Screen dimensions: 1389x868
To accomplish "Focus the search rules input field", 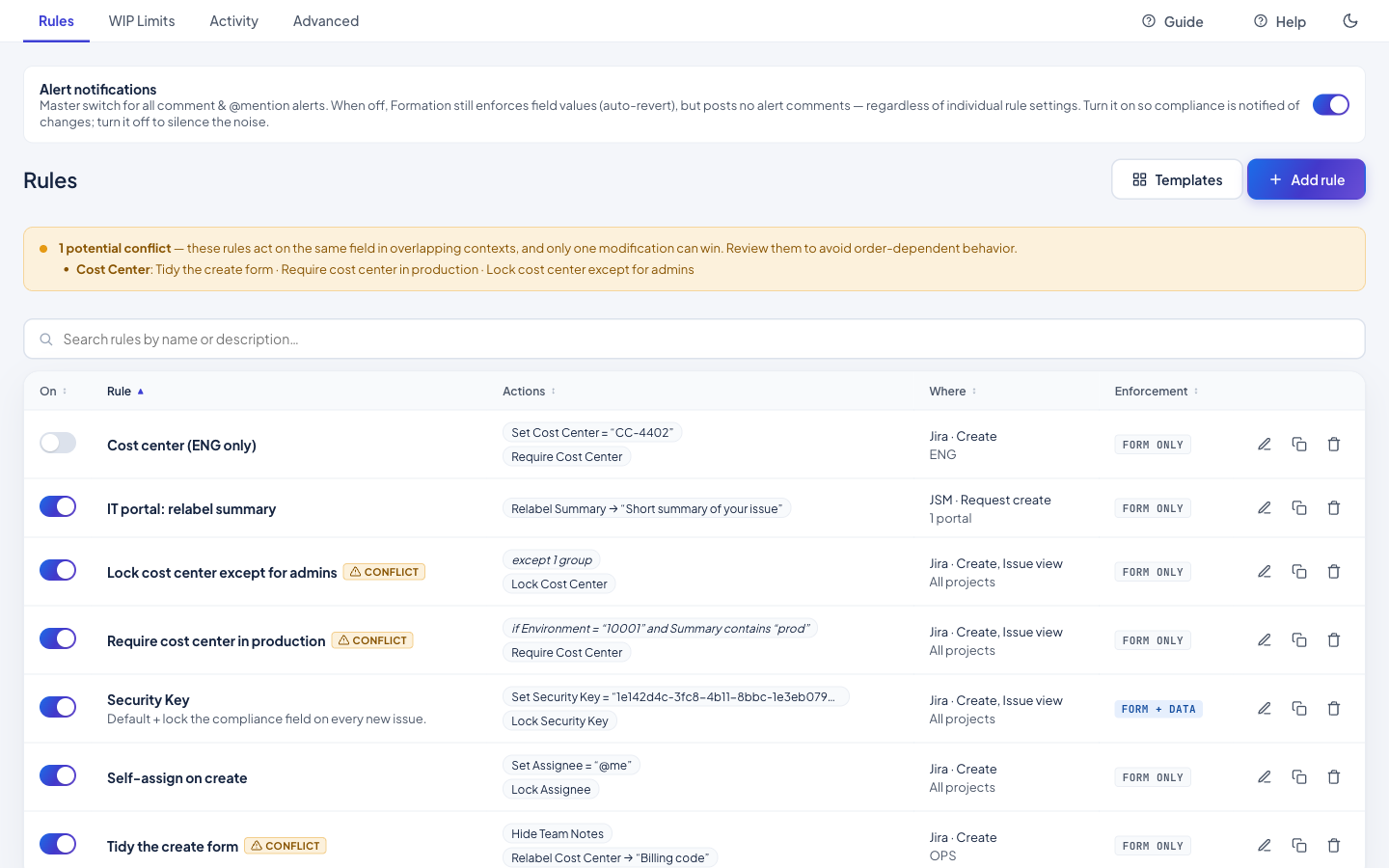I will coord(694,339).
